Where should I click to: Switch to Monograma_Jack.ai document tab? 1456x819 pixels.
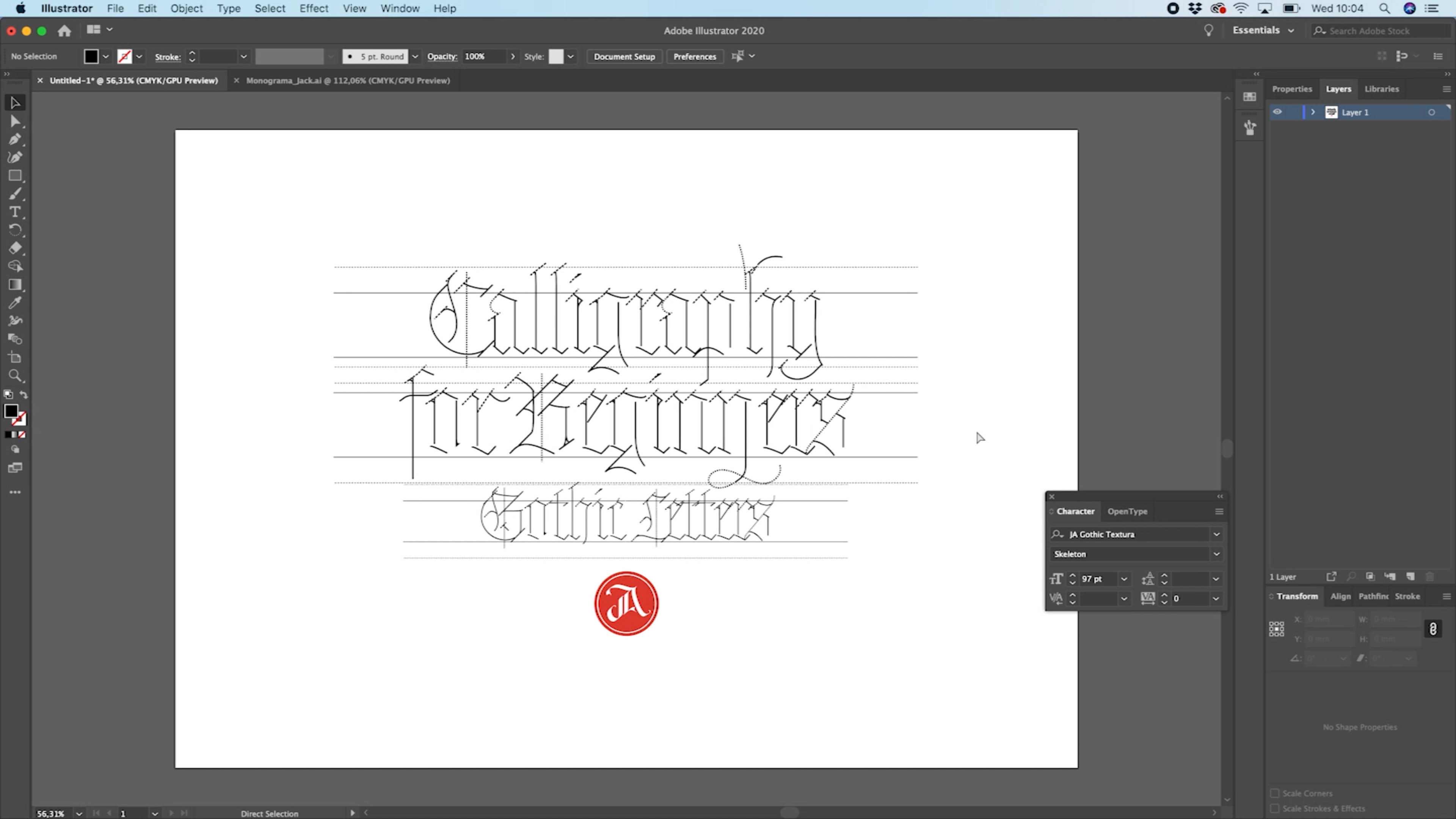(348, 80)
